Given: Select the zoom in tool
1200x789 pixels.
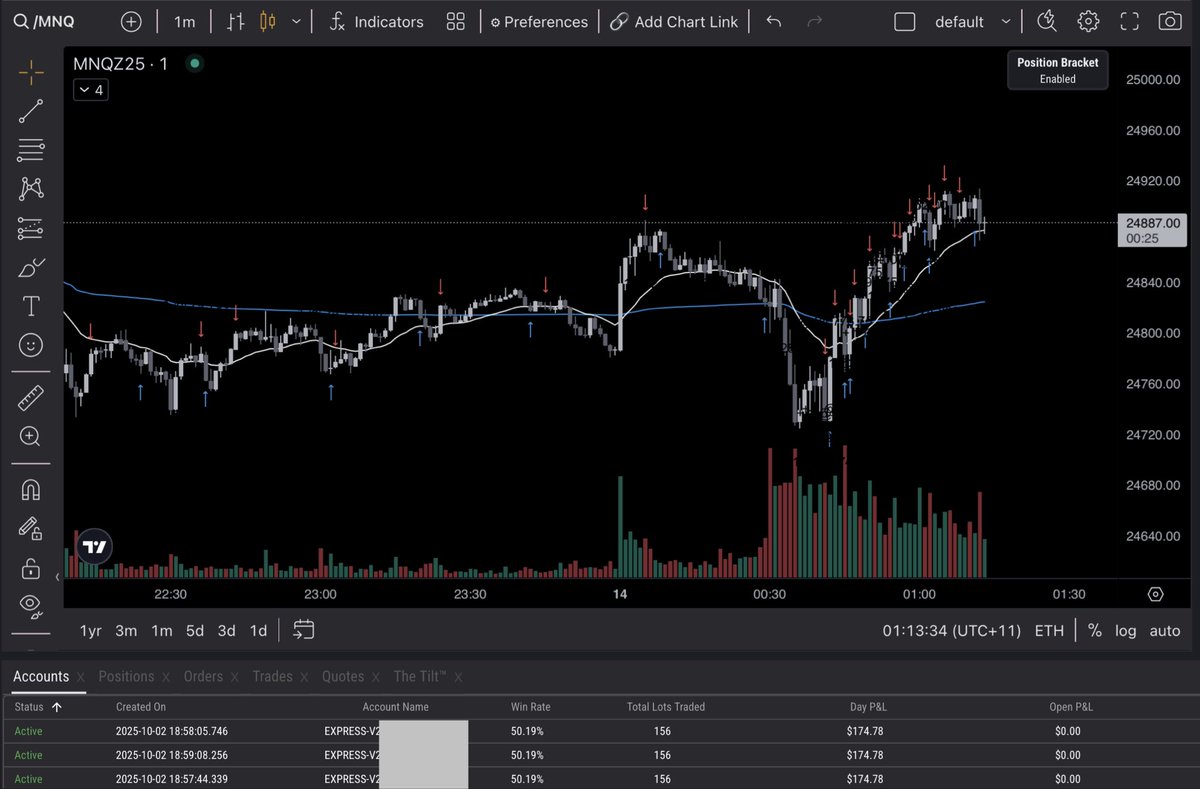Looking at the screenshot, I should click(x=31, y=437).
